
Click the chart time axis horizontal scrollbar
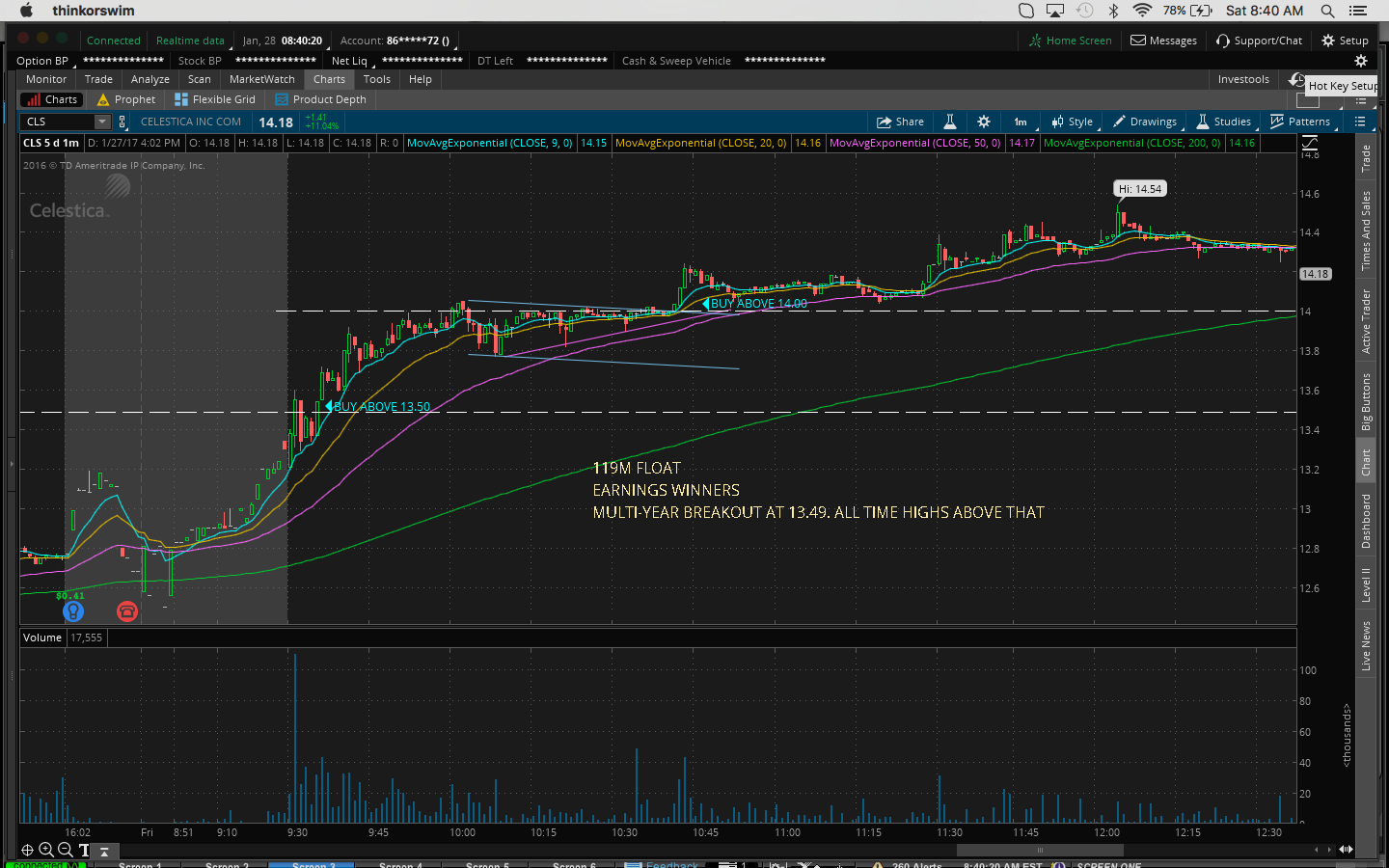click(1040, 850)
